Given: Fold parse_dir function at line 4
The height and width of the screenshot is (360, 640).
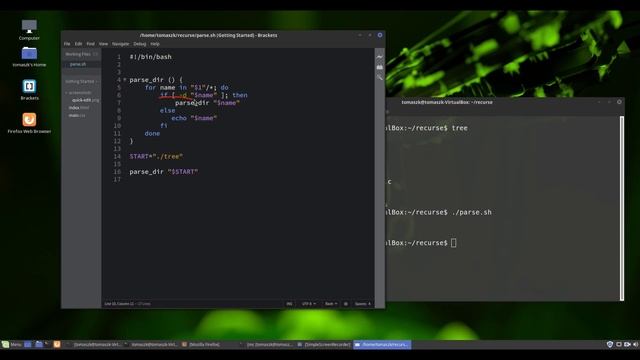Looking at the screenshot, I should 124,80.
